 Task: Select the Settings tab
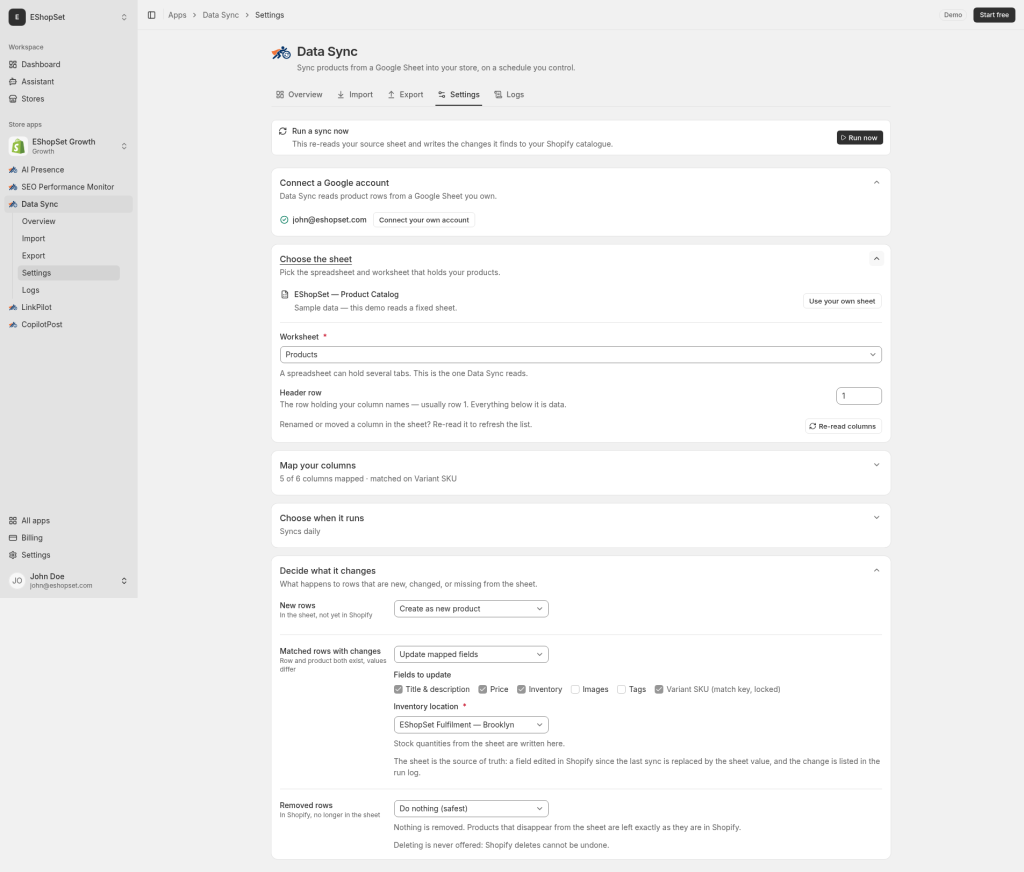[x=458, y=95]
